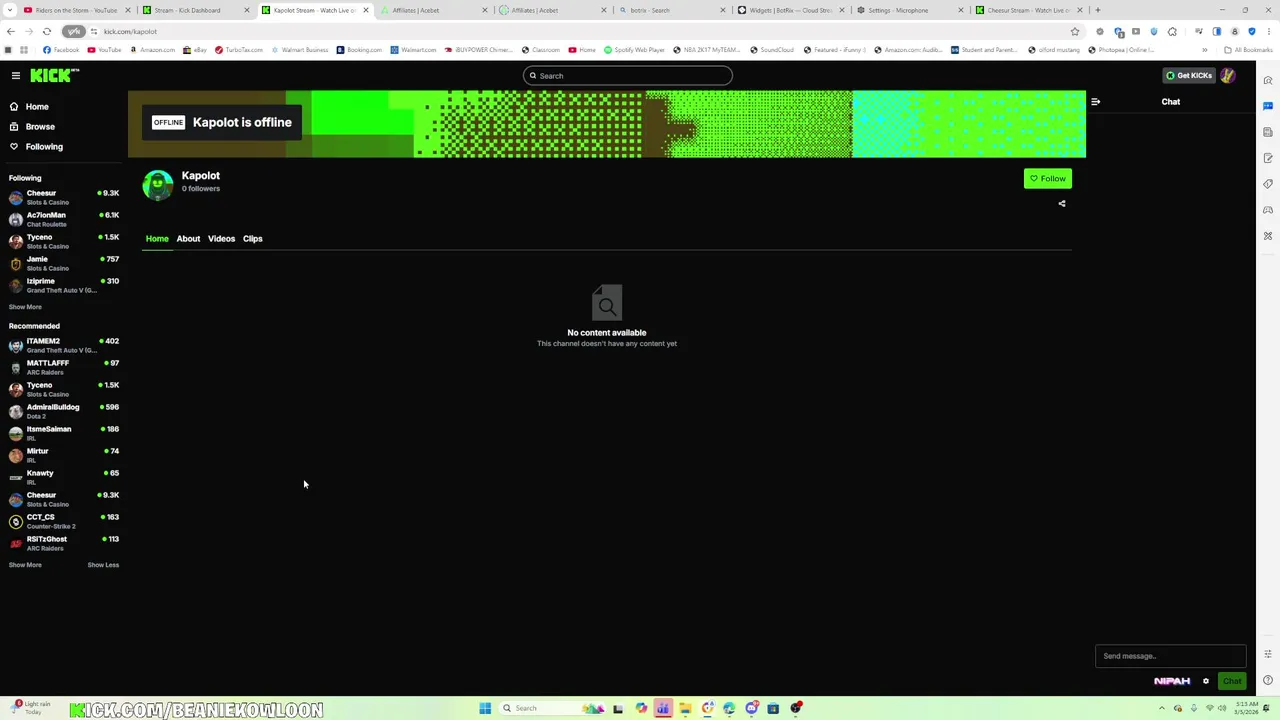
Task: Open the hamburger sidebar menu
Action: click(x=16, y=76)
